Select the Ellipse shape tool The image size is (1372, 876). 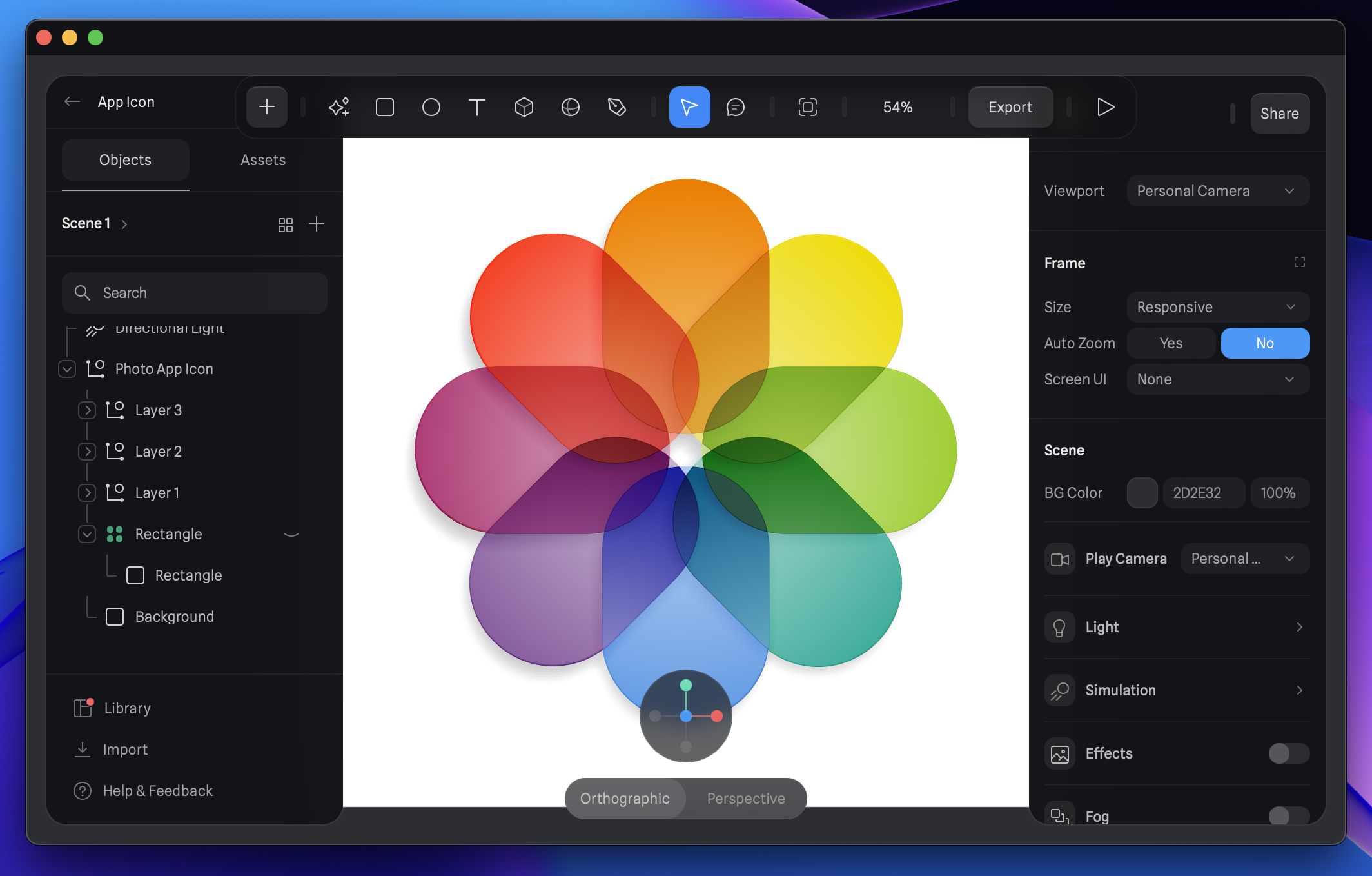(431, 107)
